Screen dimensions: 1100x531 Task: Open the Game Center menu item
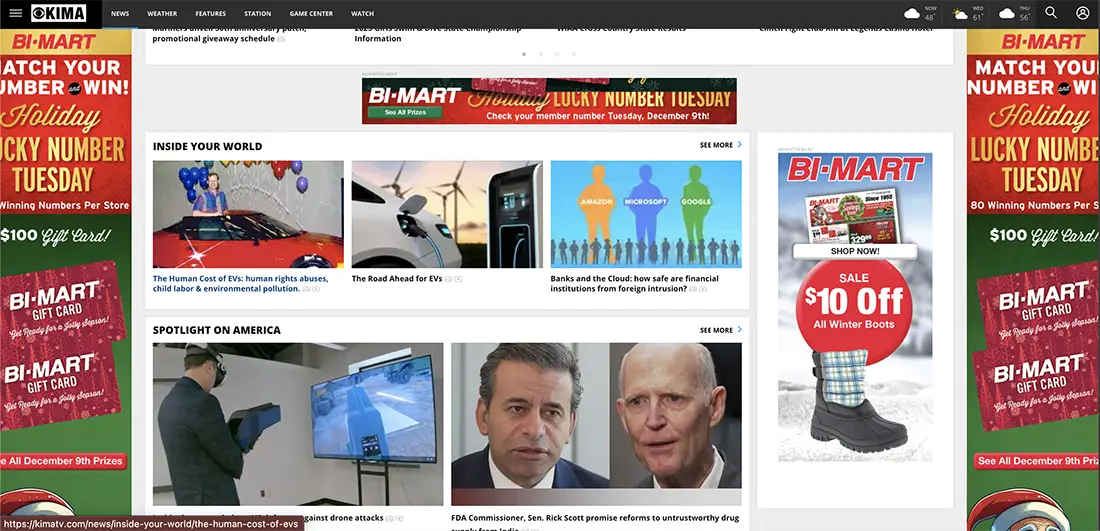click(311, 13)
